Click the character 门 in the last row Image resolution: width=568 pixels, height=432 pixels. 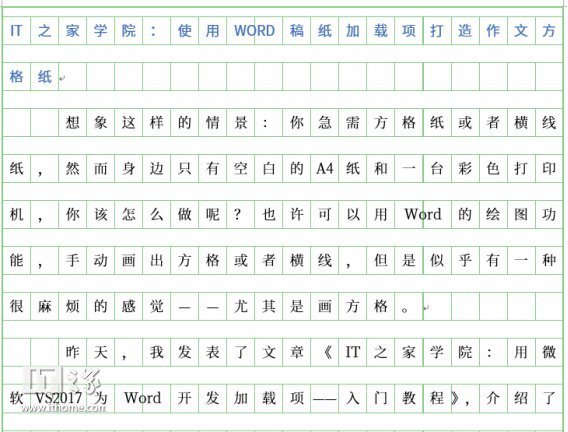tap(381, 398)
